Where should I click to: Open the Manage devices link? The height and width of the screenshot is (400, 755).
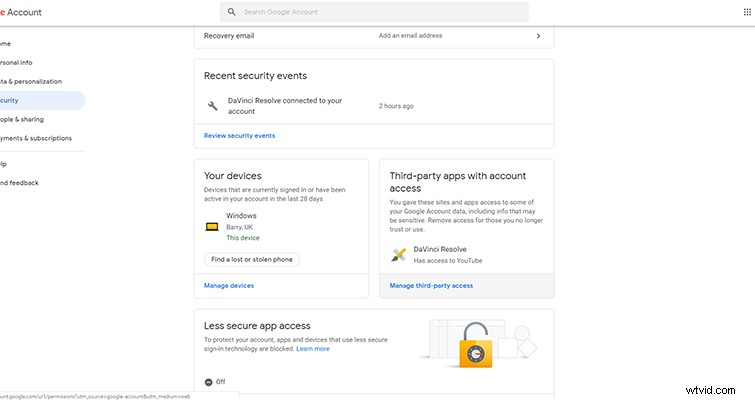(x=229, y=285)
